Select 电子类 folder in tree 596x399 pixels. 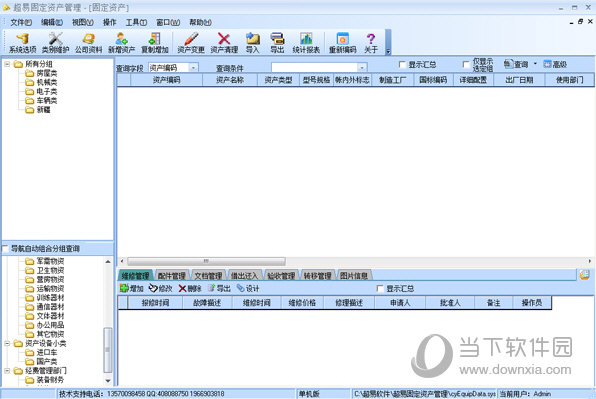pyautogui.click(x=41, y=91)
